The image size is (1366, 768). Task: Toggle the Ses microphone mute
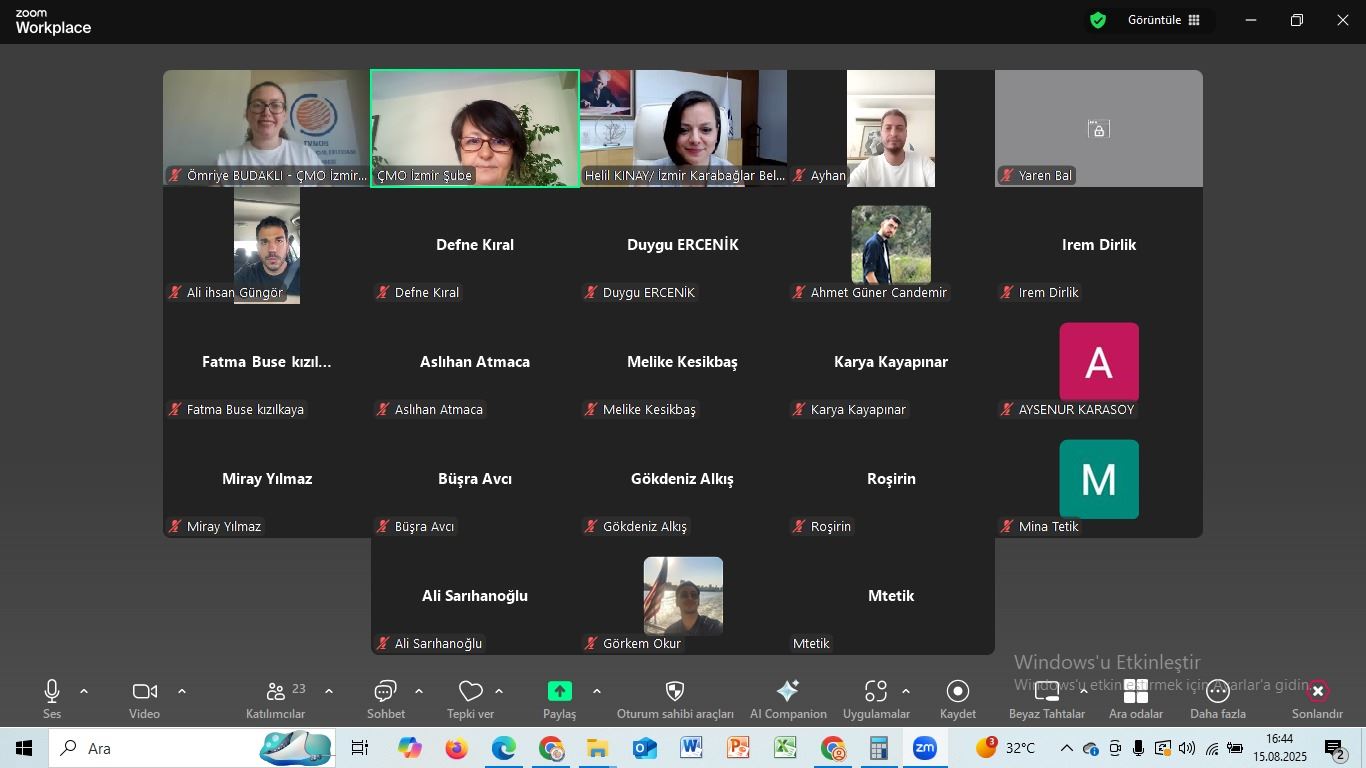coord(52,692)
